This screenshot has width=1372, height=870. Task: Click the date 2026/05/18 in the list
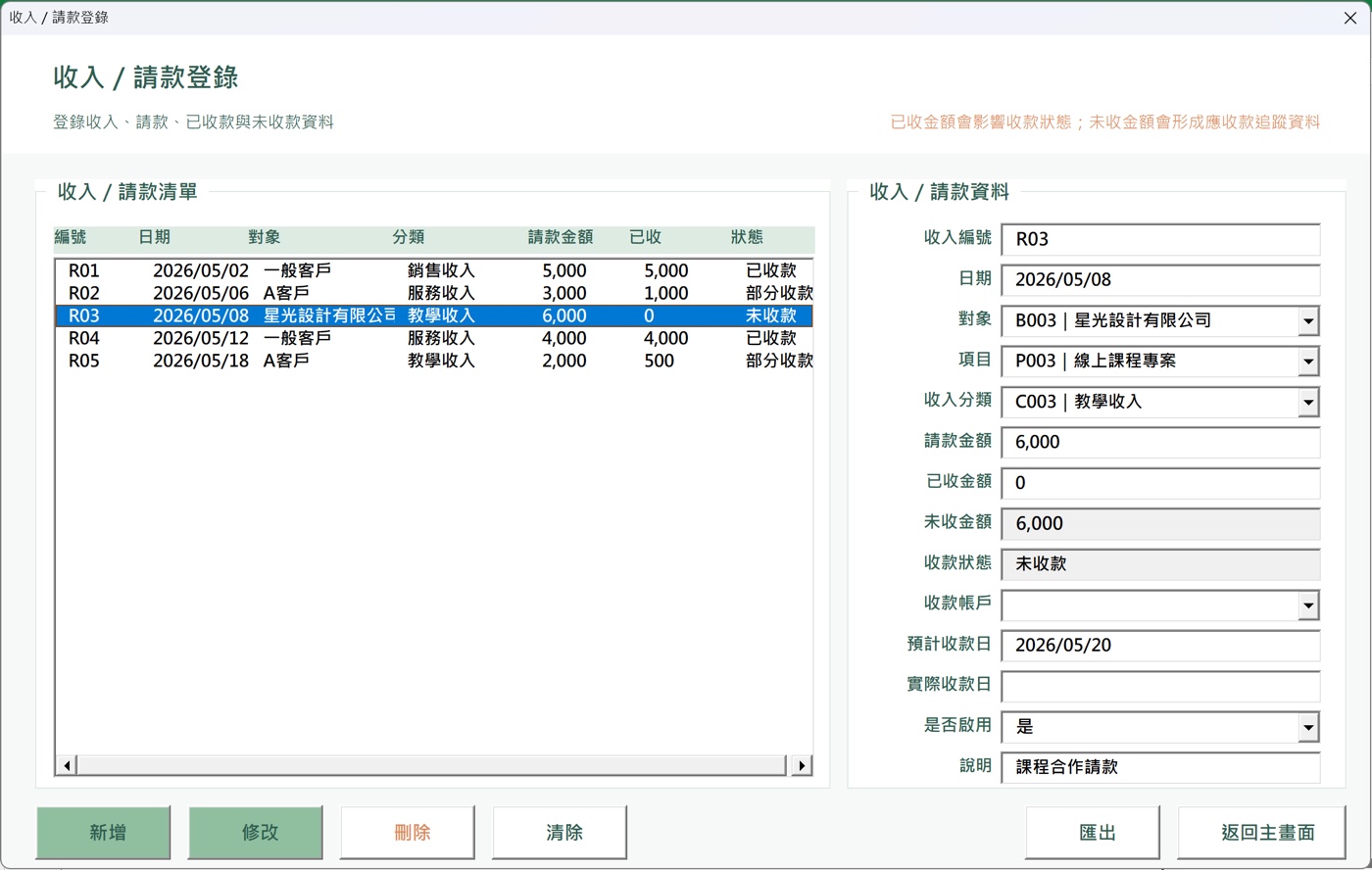[x=201, y=361]
